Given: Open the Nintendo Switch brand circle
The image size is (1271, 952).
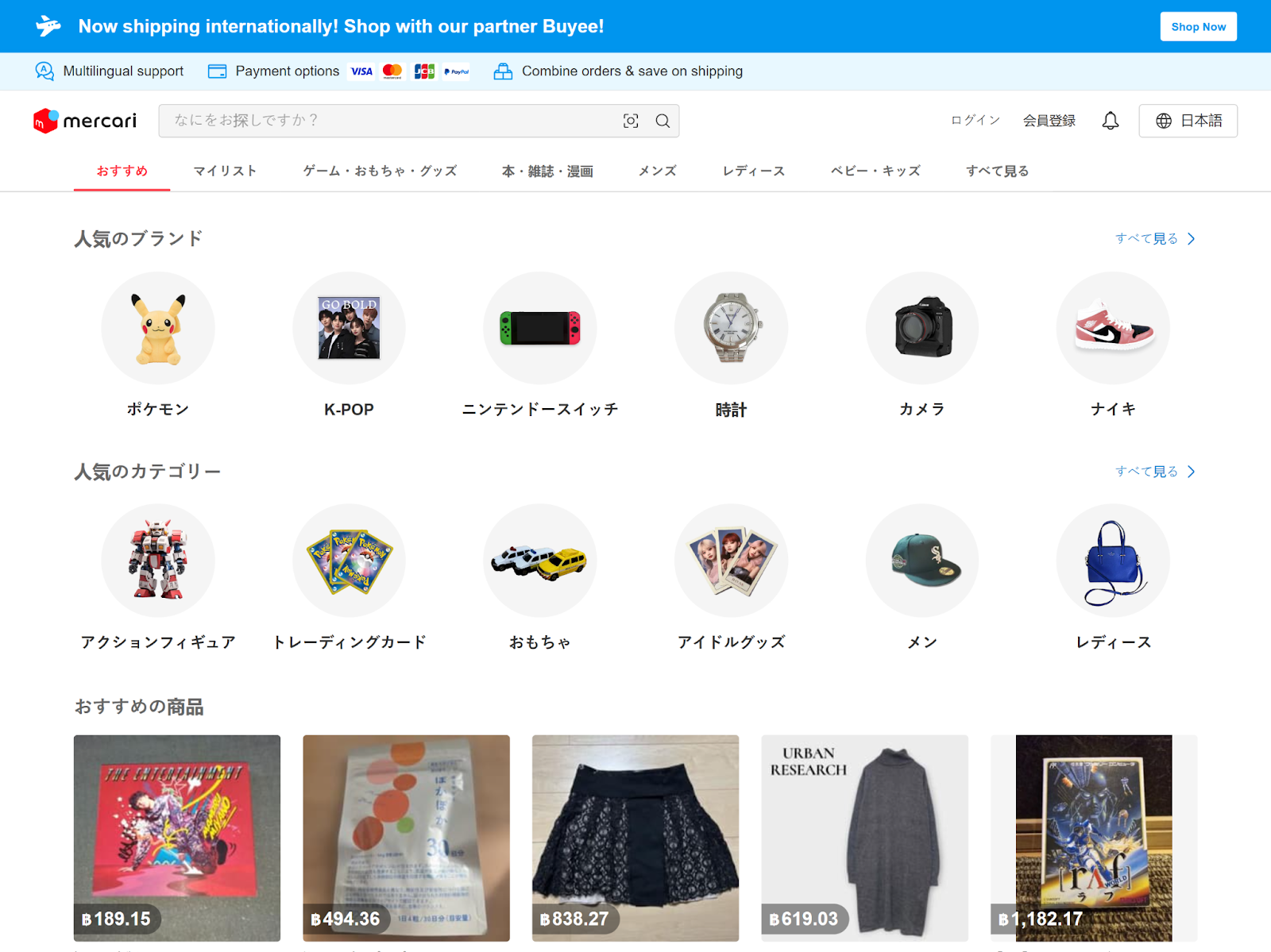Looking at the screenshot, I should point(540,328).
